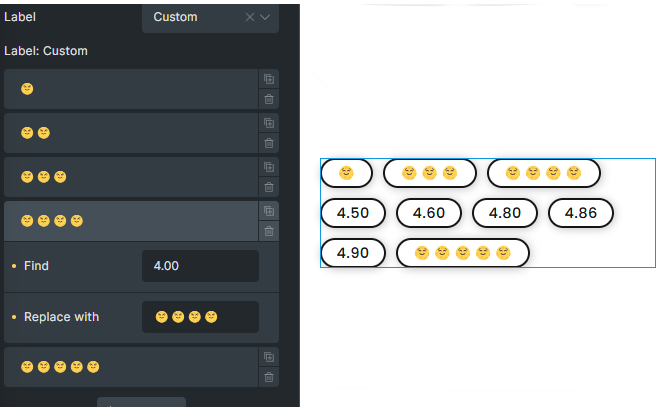Click the Replace with emoji field

(x=200, y=317)
